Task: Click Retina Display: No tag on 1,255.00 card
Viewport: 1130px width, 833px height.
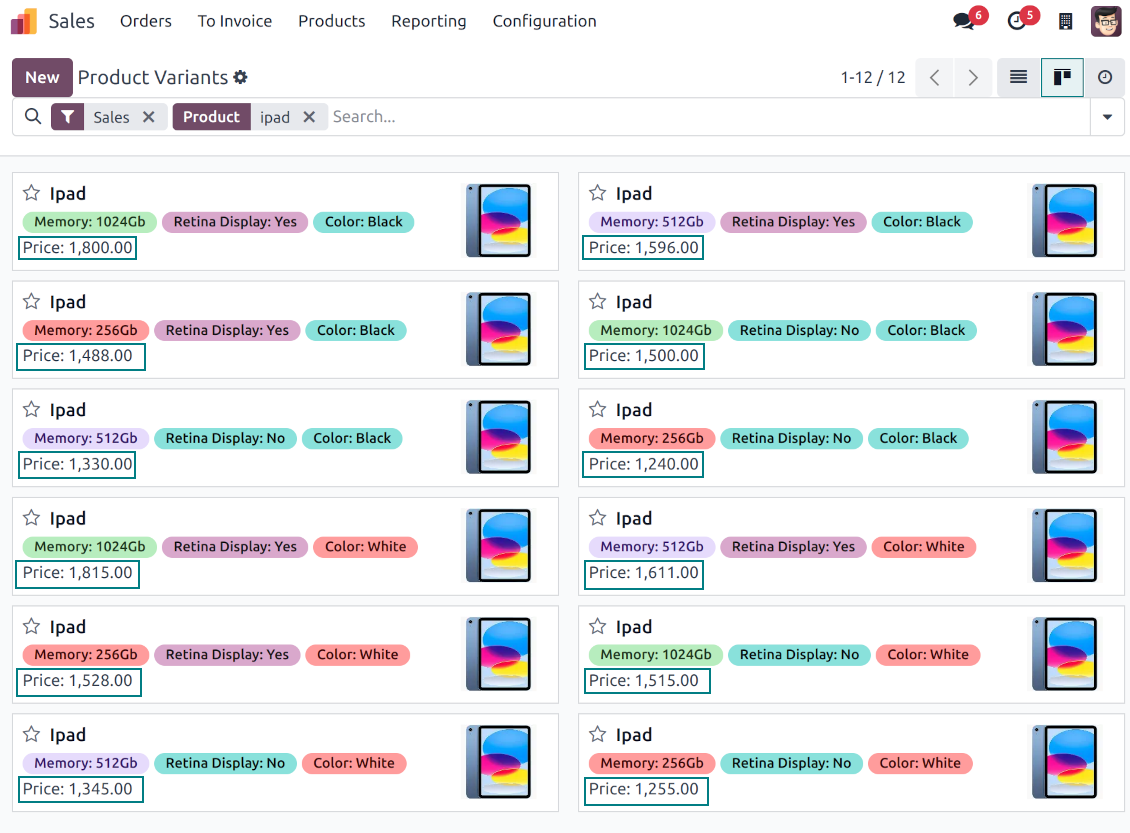Action: tap(791, 763)
